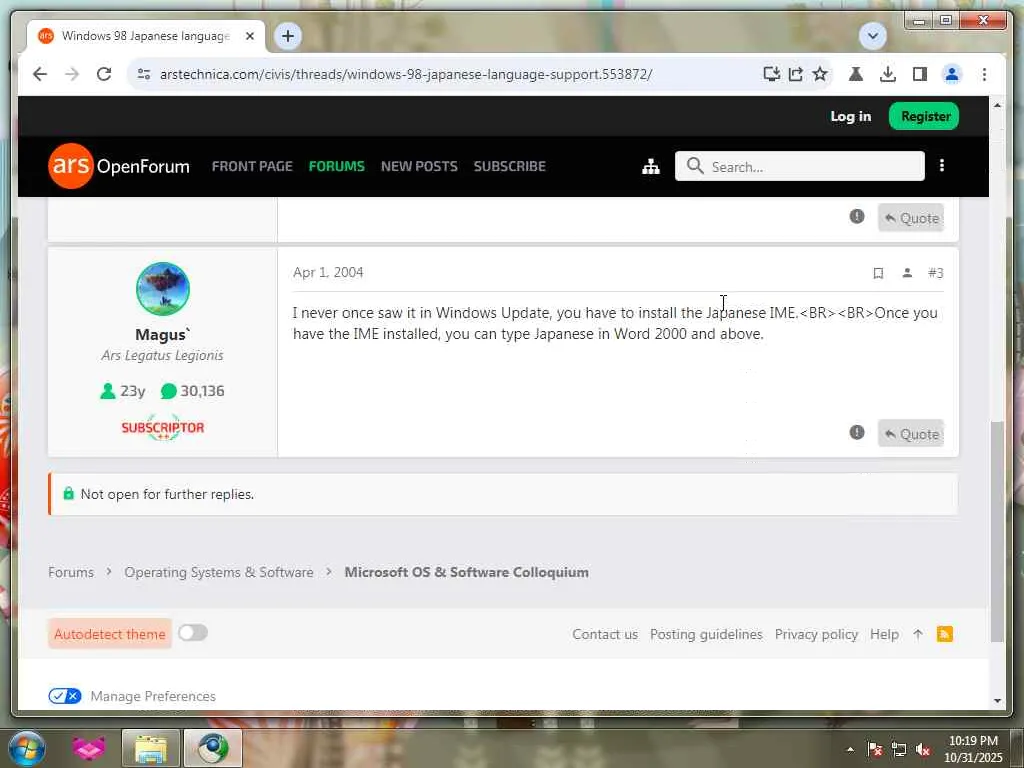Open the forum sitemap hierarchy icon

pos(650,167)
